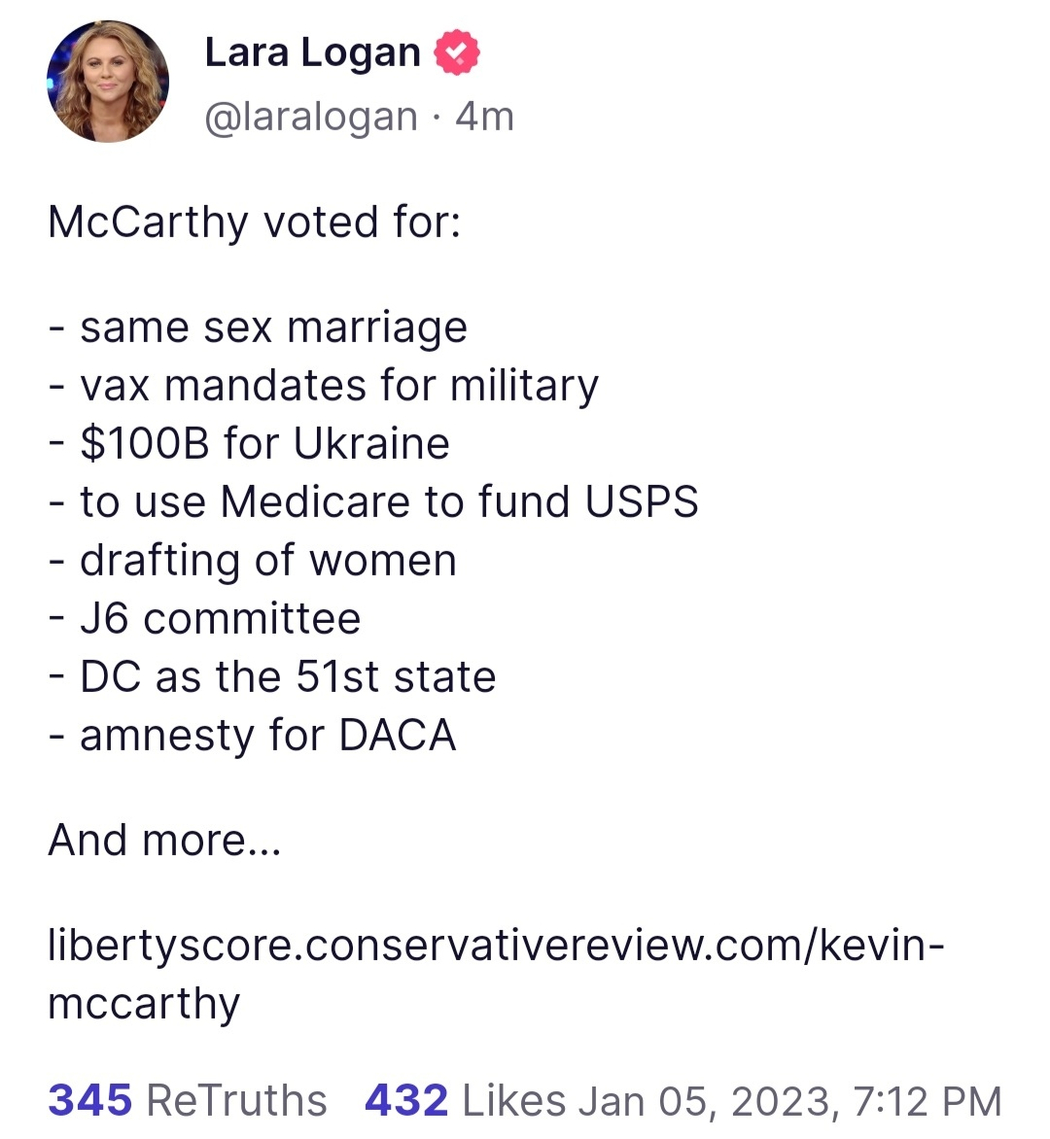
Task: Click the "McCarthy voted for:" heading text
Action: click(253, 222)
